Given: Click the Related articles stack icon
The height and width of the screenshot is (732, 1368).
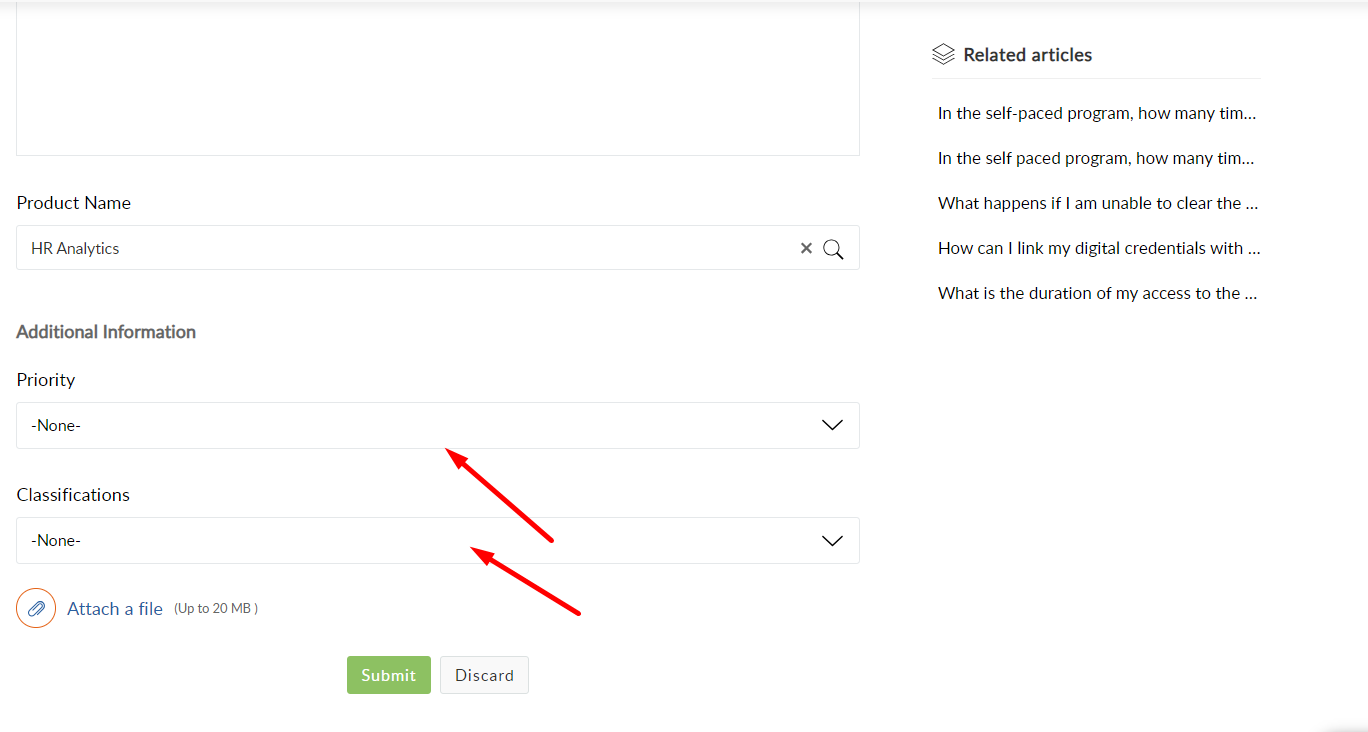Looking at the screenshot, I should click(x=943, y=54).
